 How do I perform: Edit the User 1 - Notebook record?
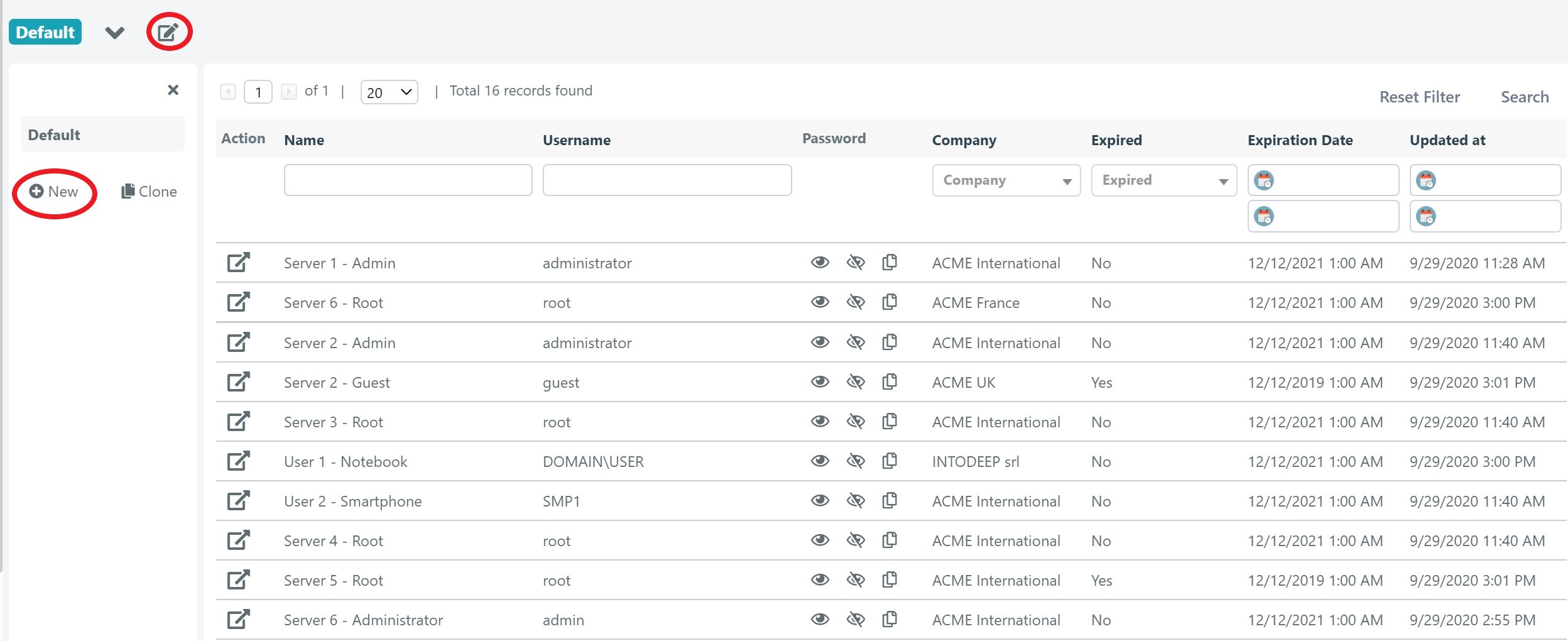pyautogui.click(x=238, y=461)
